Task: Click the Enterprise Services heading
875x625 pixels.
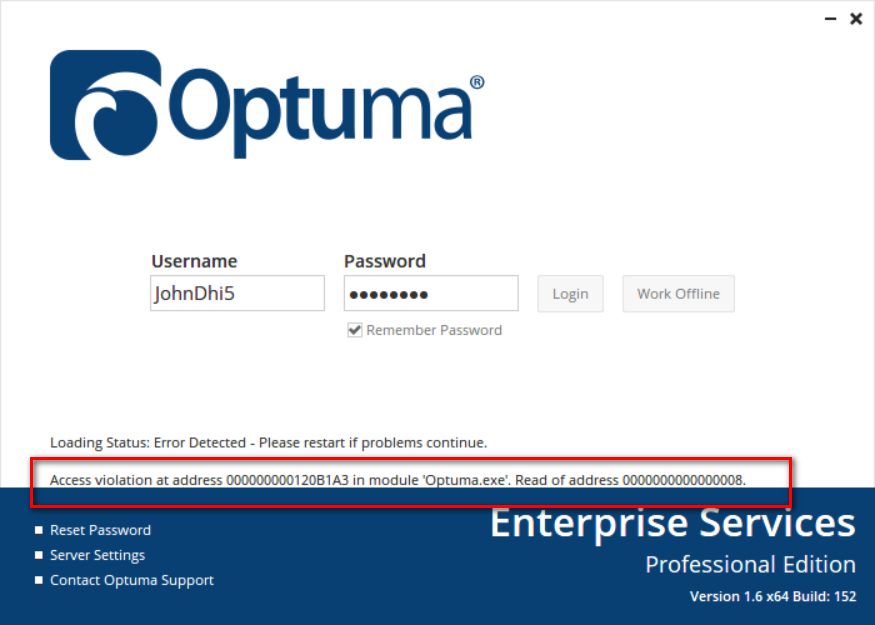Action: tap(672, 523)
